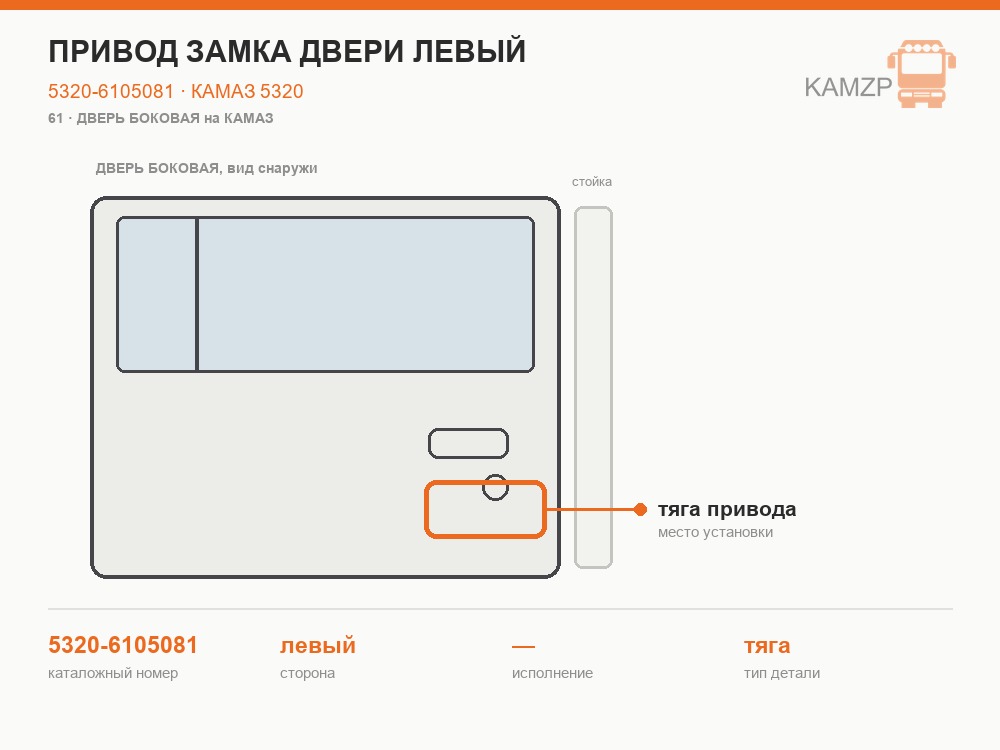Click the orange highlighted installation area
The width and height of the screenshot is (1000, 750).
(x=485, y=510)
